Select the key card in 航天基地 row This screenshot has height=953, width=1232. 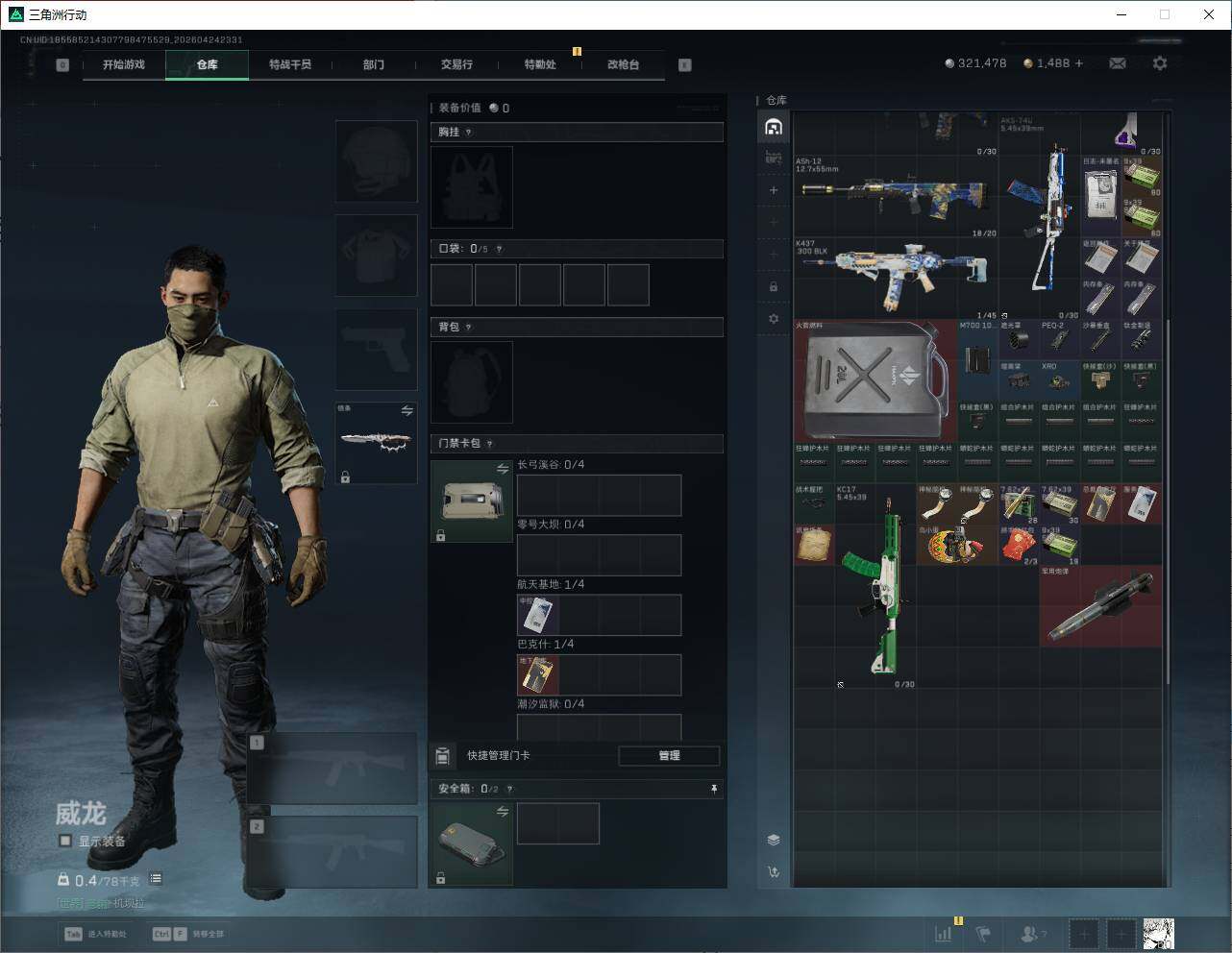(x=538, y=616)
